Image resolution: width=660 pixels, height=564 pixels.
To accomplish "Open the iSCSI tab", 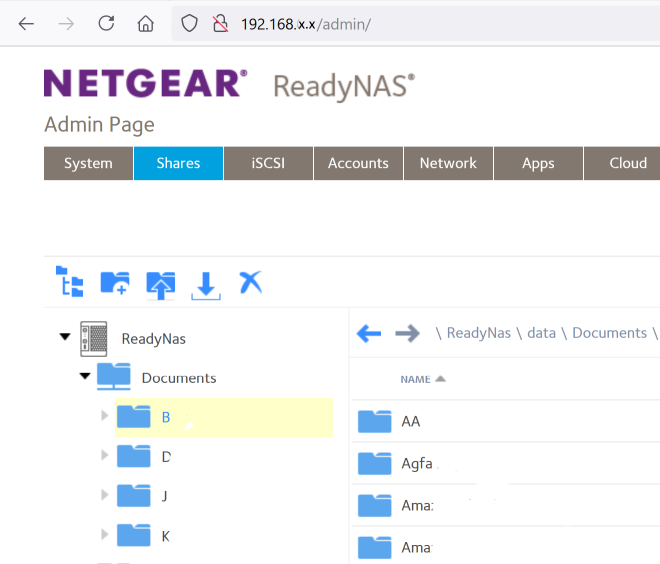I will pos(269,163).
